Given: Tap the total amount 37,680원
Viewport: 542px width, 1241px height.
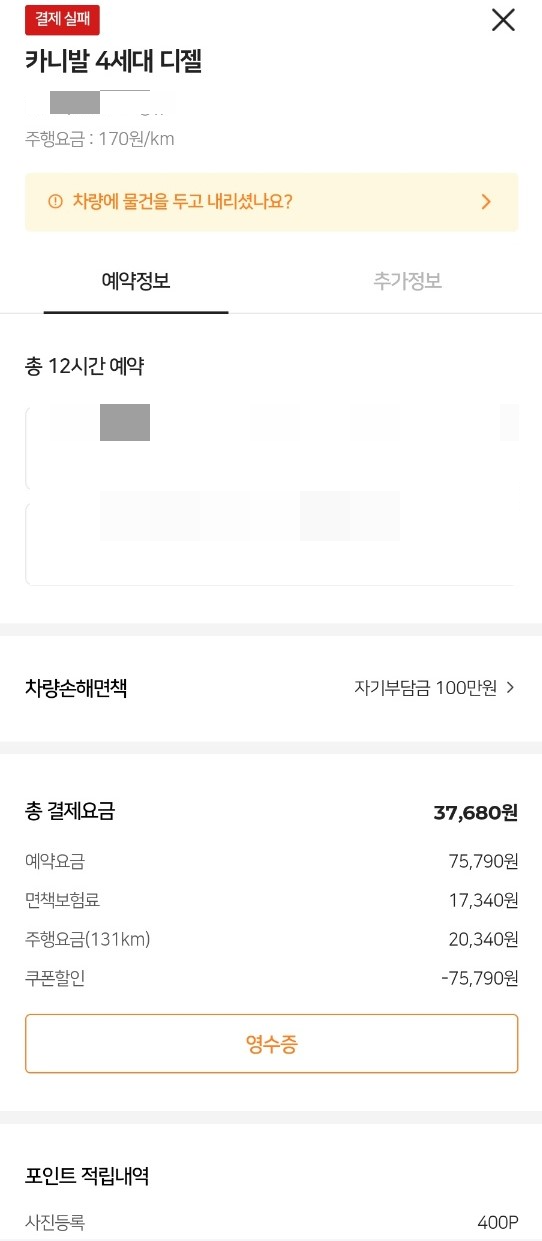Looking at the screenshot, I should (475, 812).
